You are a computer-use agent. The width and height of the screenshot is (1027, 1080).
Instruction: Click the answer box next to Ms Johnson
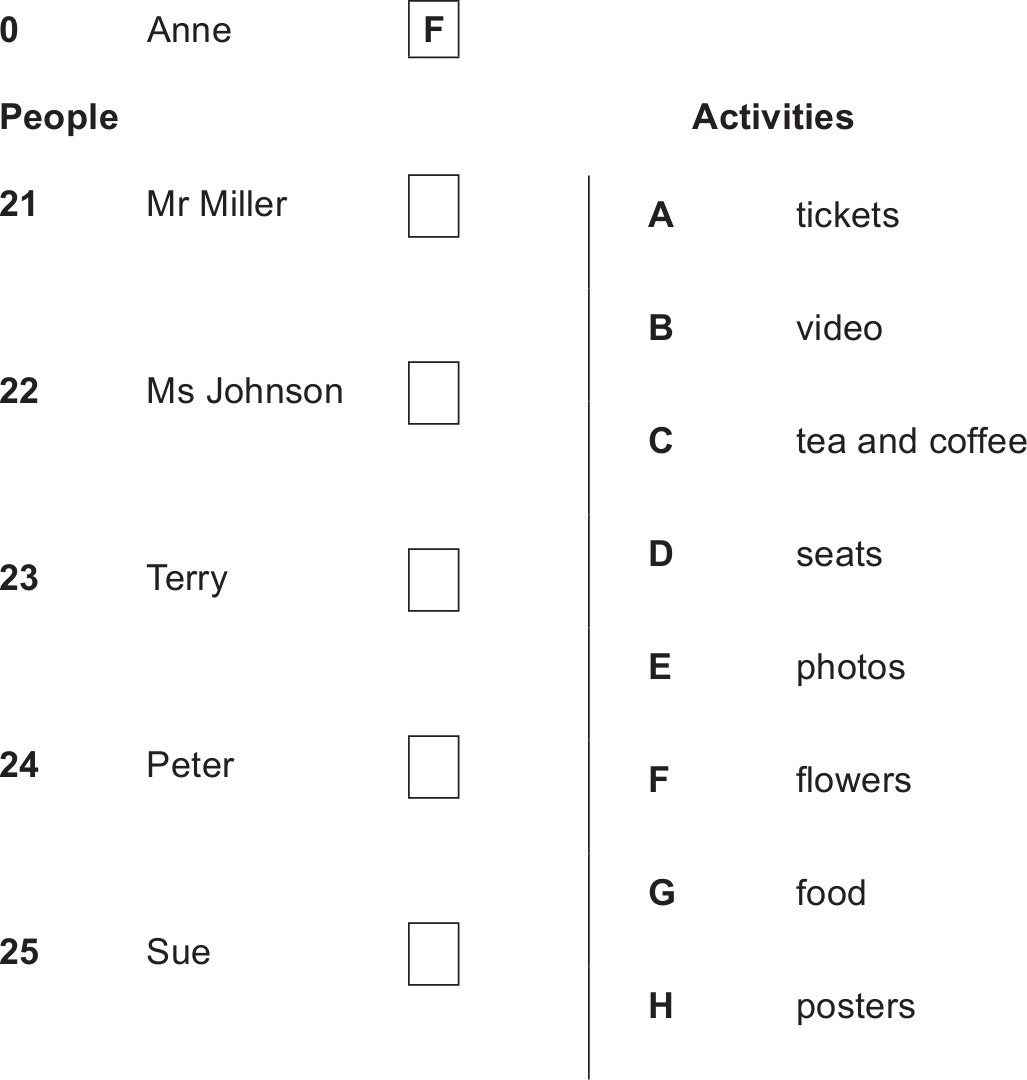pos(433,393)
